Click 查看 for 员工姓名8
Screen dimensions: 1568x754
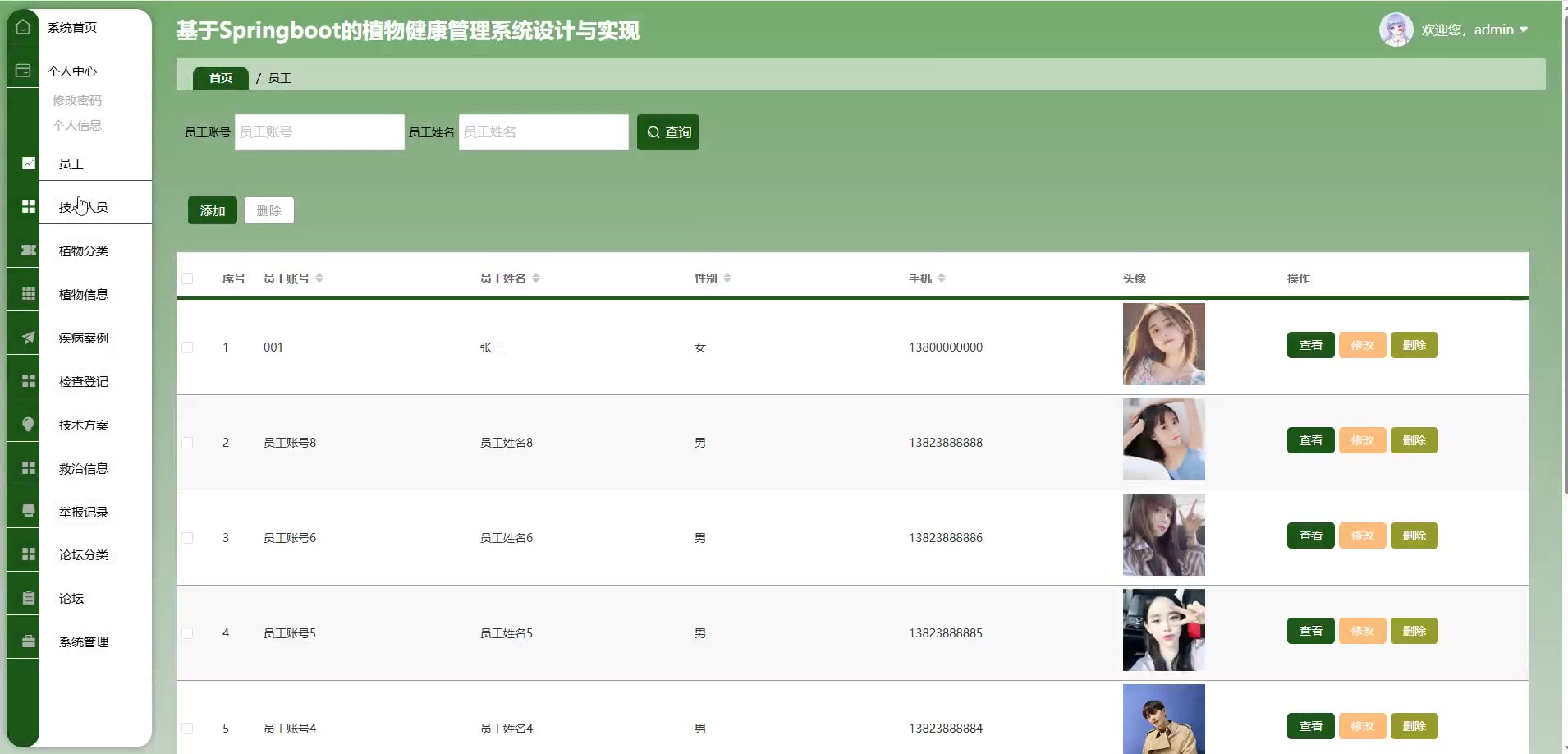1311,440
